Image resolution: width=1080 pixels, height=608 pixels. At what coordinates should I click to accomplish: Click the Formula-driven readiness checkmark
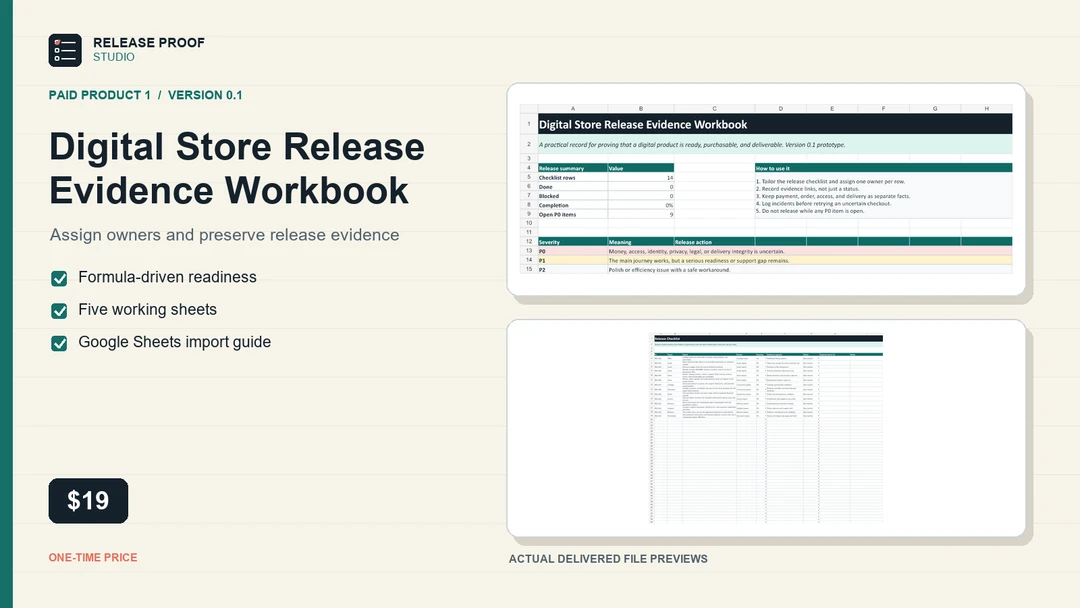[59, 278]
